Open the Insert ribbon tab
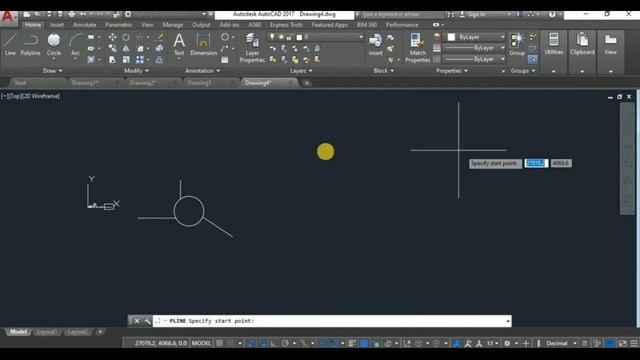Screen dimensions: 640x360 coord(57,25)
